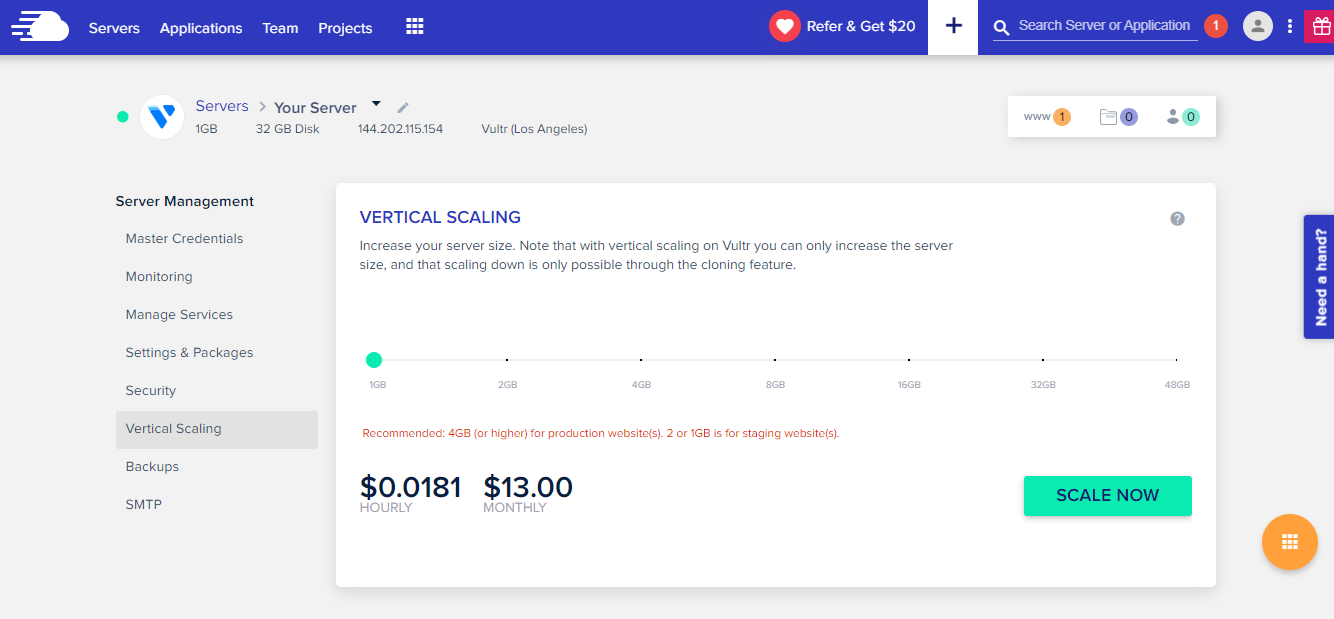
Task: Open the three-dot account menu
Action: (x=1290, y=27)
